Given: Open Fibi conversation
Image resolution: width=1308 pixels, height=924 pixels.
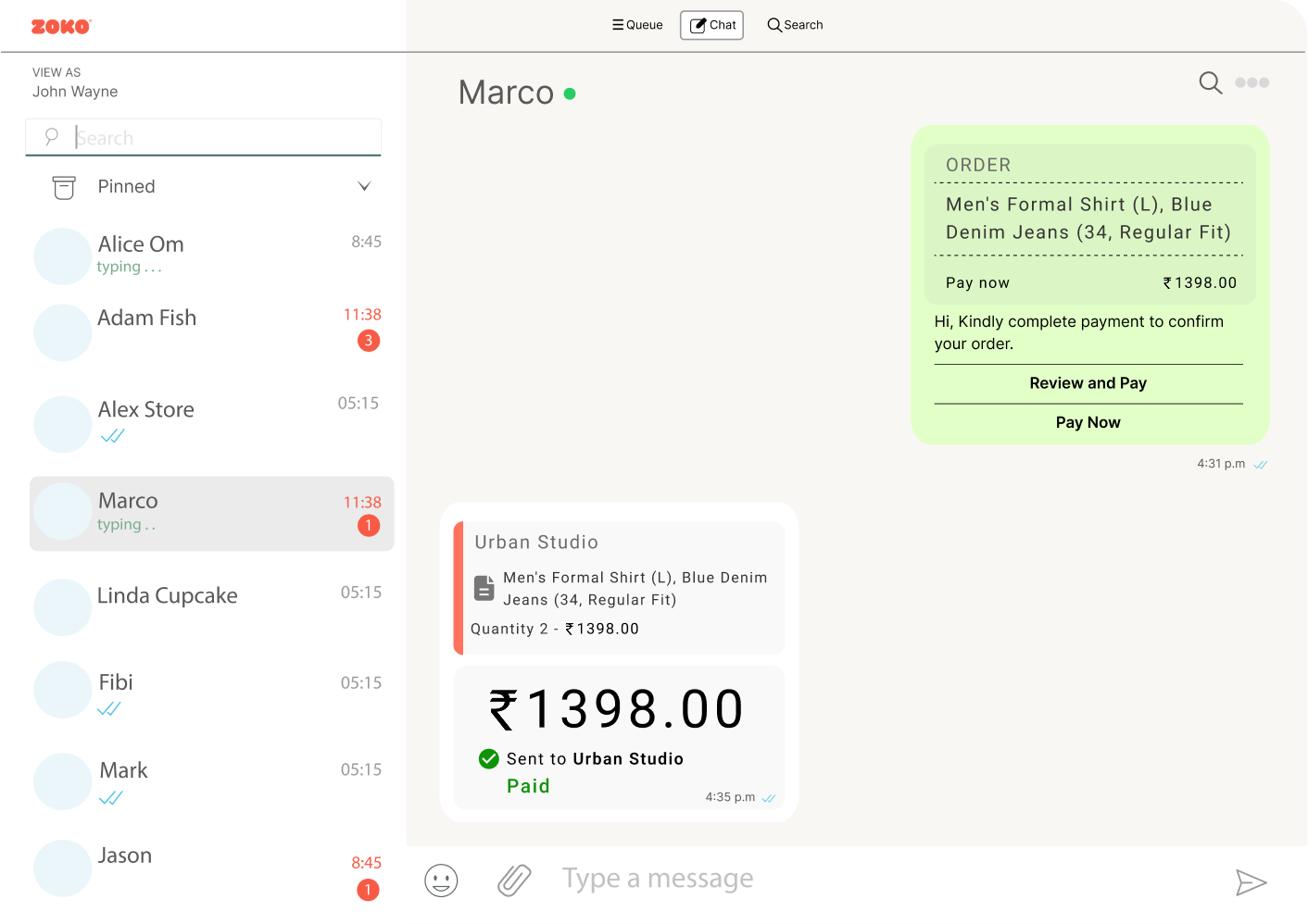Looking at the screenshot, I should coord(212,690).
